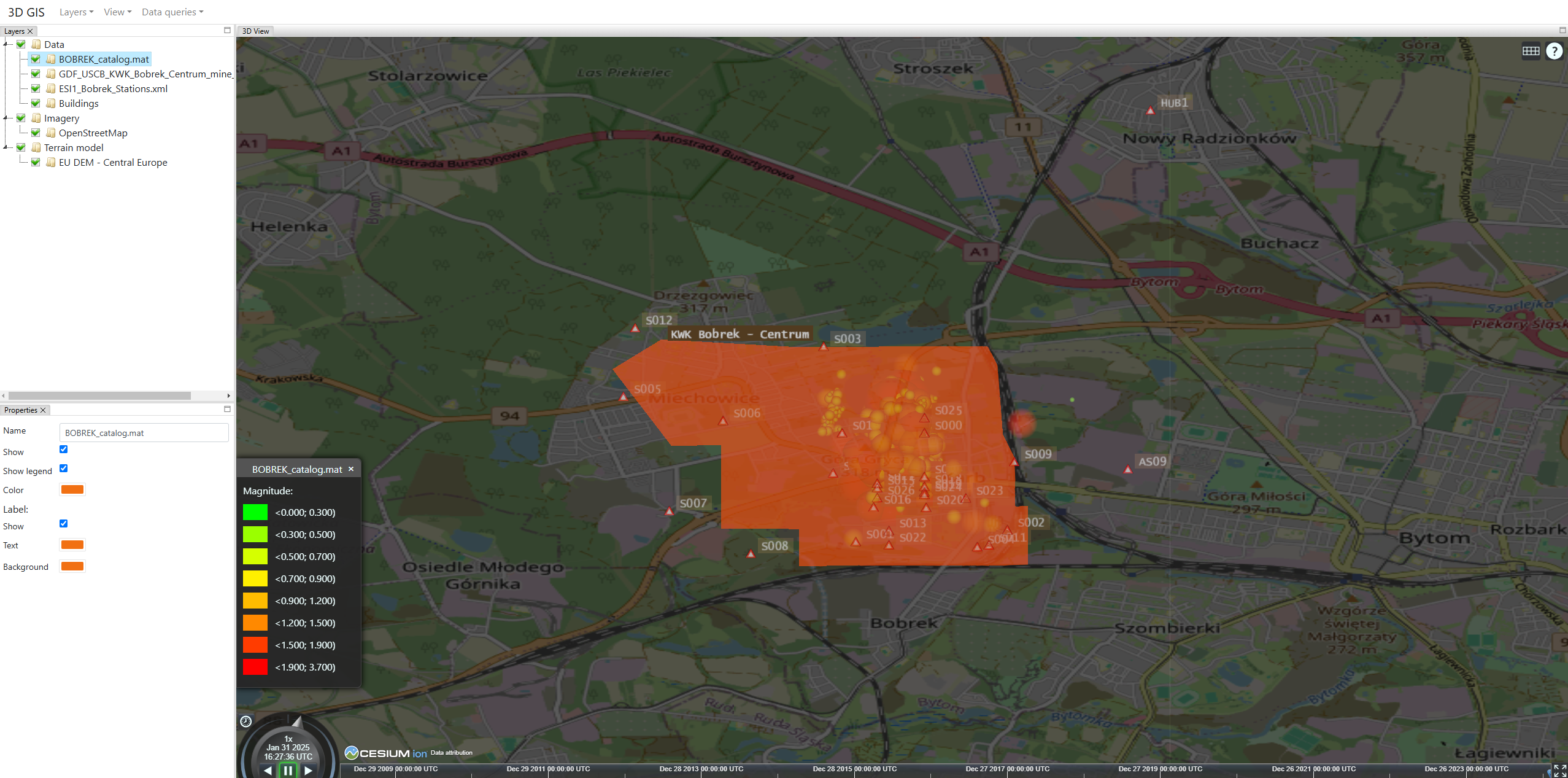Uncheck the Buildings layer checkbox
The height and width of the screenshot is (778, 1568).
36,103
